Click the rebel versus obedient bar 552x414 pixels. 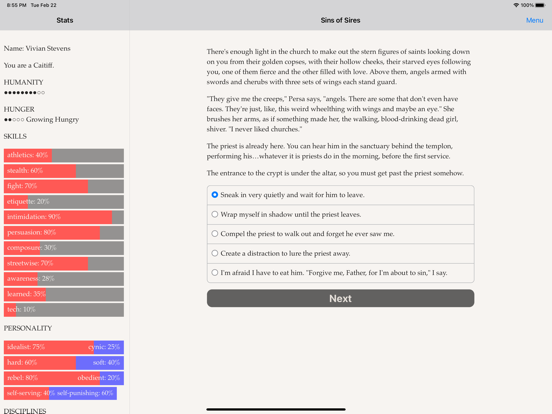64,378
